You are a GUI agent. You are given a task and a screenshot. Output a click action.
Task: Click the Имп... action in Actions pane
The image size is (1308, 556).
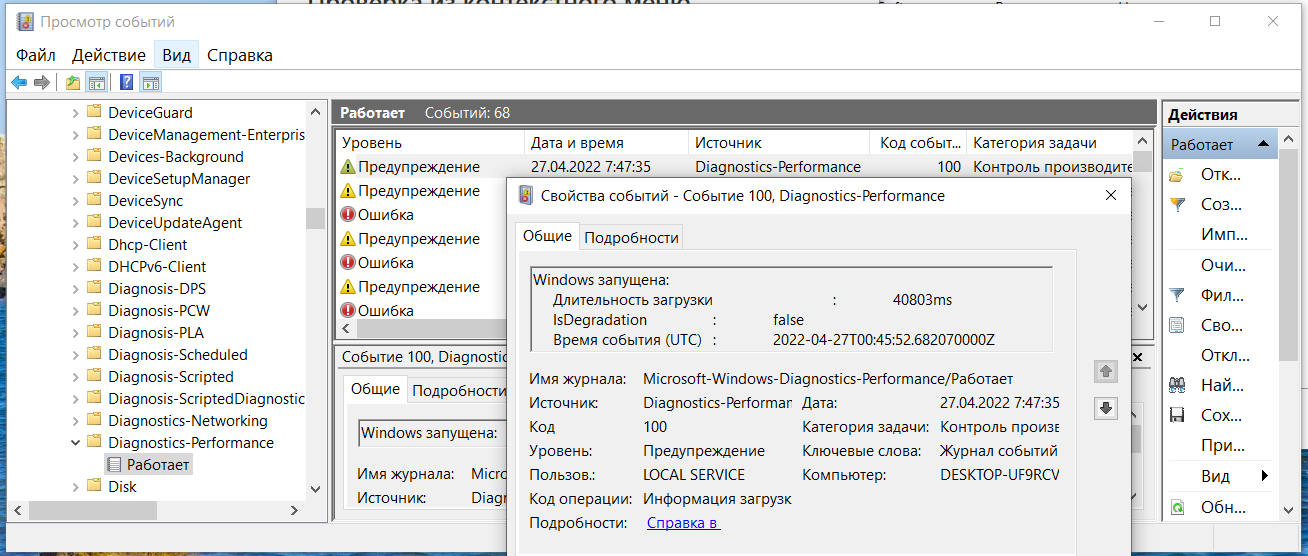coord(1224,235)
